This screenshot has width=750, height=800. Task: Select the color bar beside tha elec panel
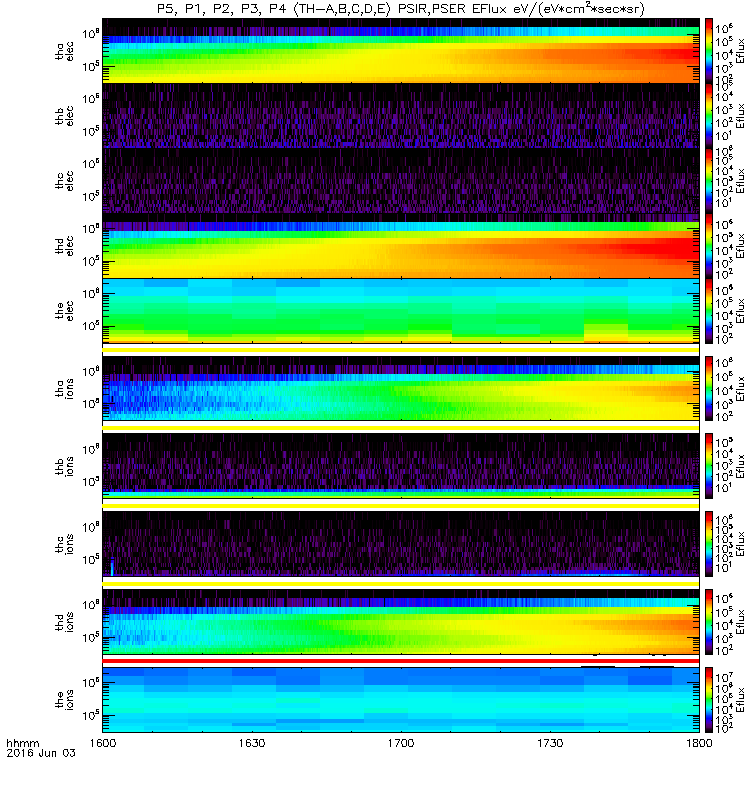click(x=709, y=51)
